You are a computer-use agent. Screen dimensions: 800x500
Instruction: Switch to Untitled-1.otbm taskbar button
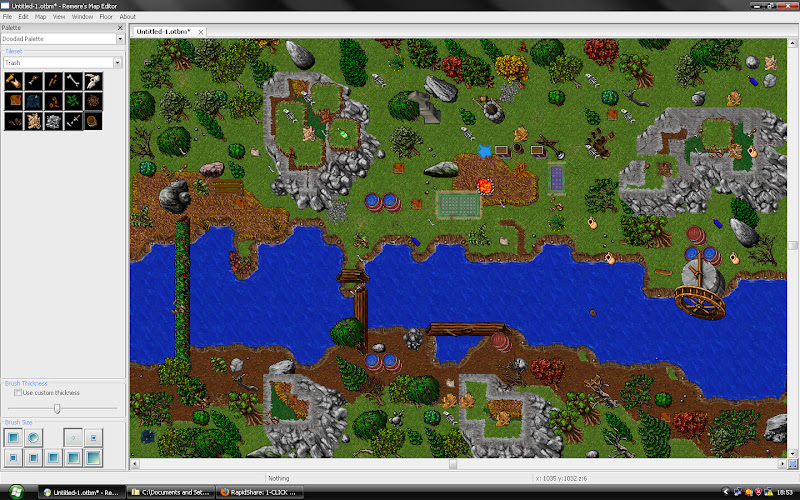82,492
